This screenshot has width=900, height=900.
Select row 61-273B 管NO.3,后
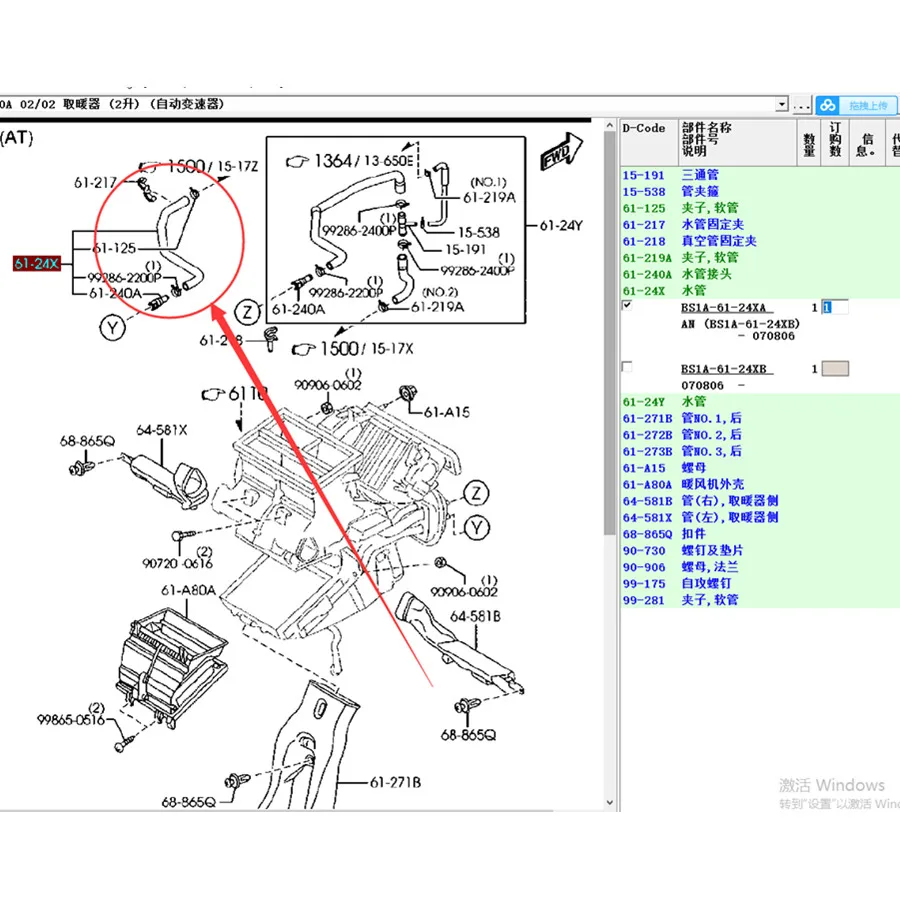(760, 452)
